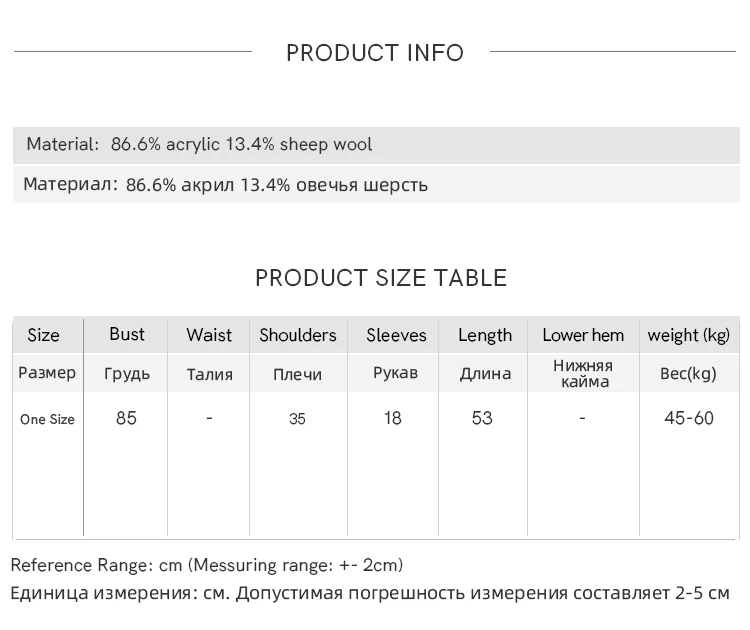Select the Russian Материал description line
The width and height of the screenshot is (750, 630).
(225, 185)
